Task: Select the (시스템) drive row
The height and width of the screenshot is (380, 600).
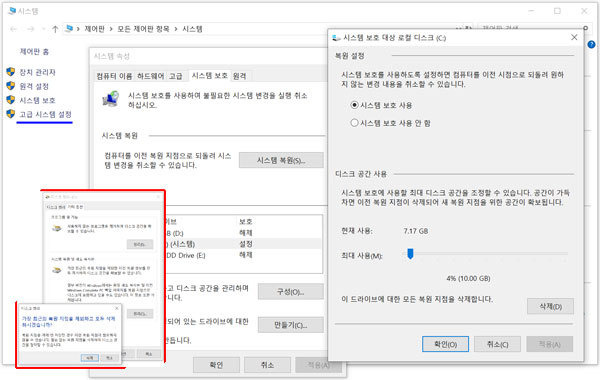Action: (244, 244)
